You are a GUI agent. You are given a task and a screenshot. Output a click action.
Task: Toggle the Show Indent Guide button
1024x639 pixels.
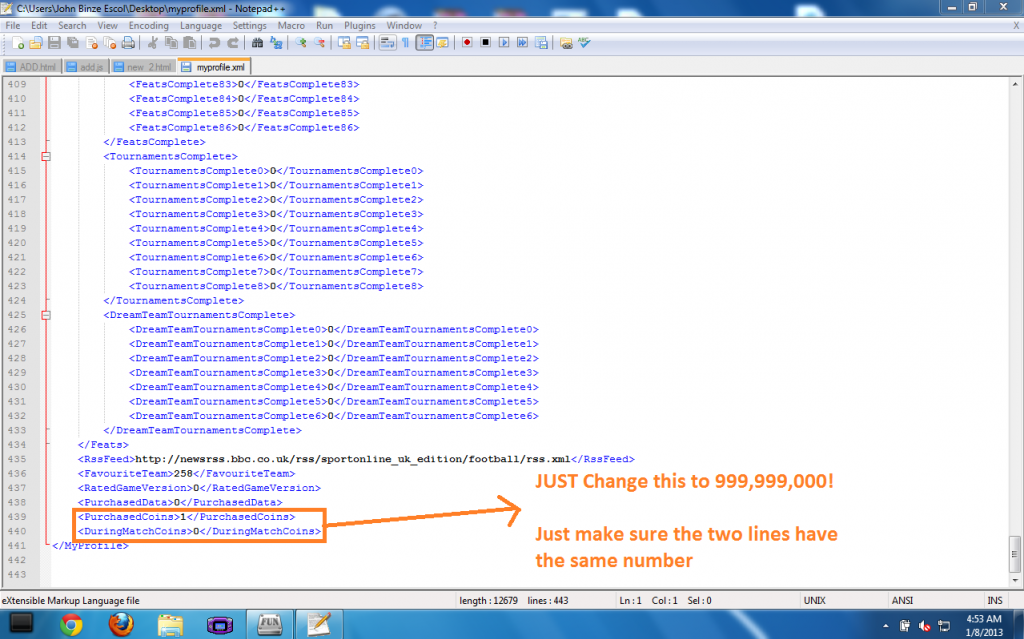click(424, 43)
